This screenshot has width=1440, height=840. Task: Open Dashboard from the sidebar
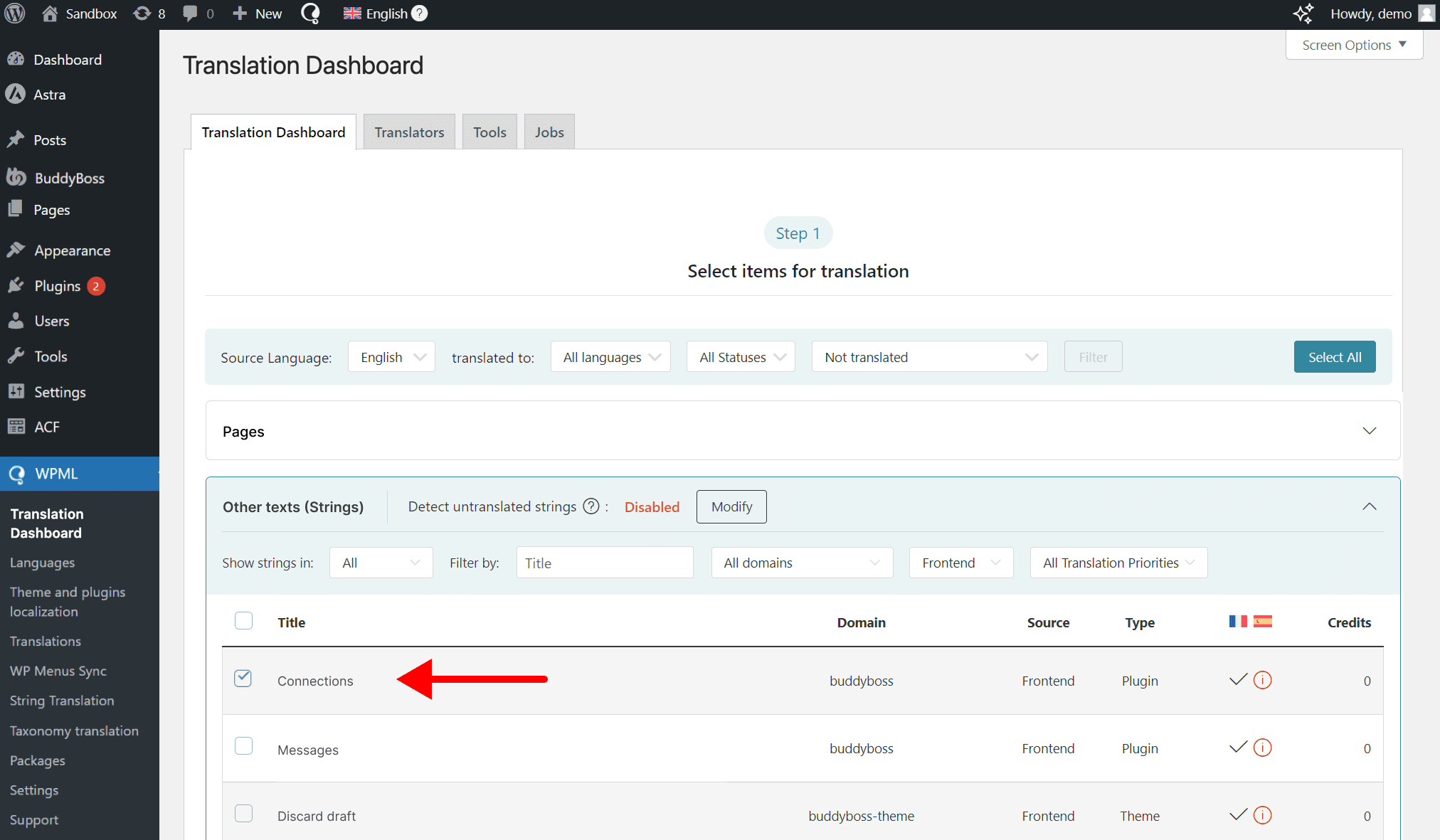click(68, 60)
